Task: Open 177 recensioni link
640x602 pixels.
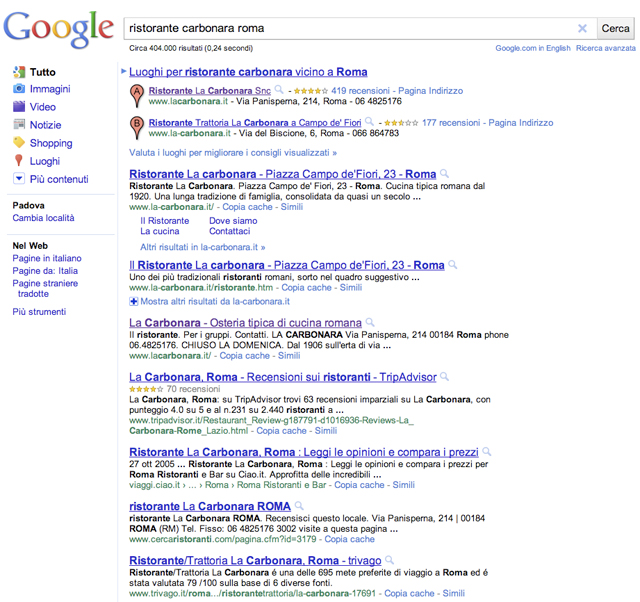Action: (x=451, y=122)
